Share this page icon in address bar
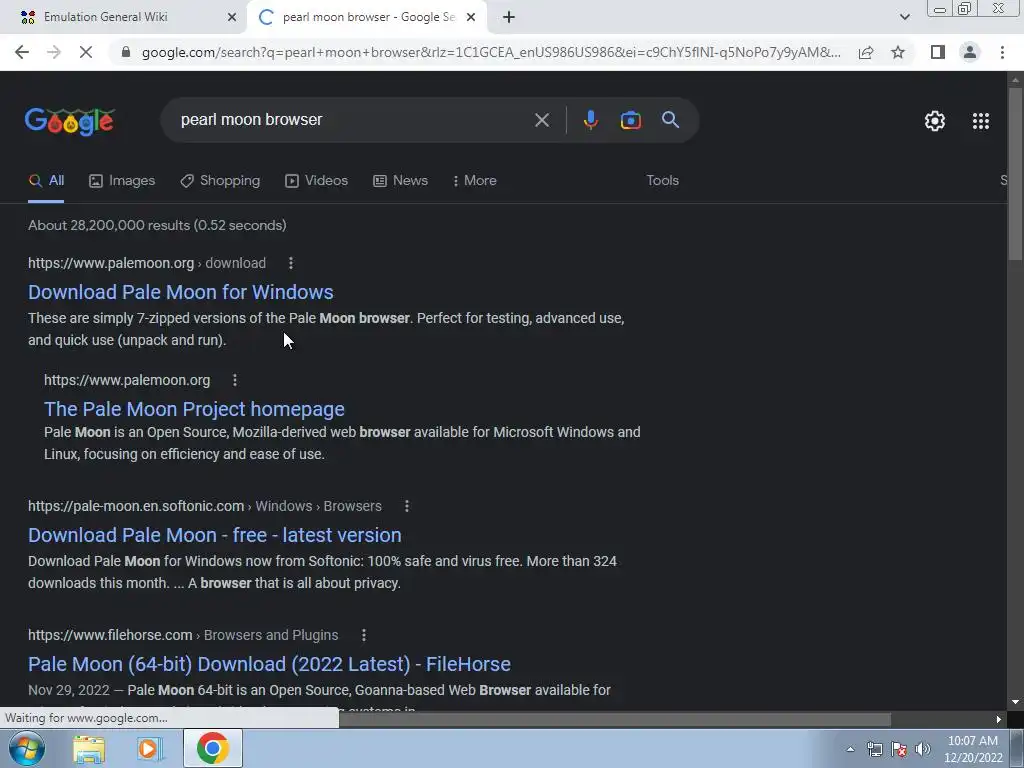The image size is (1024, 768). (x=866, y=52)
